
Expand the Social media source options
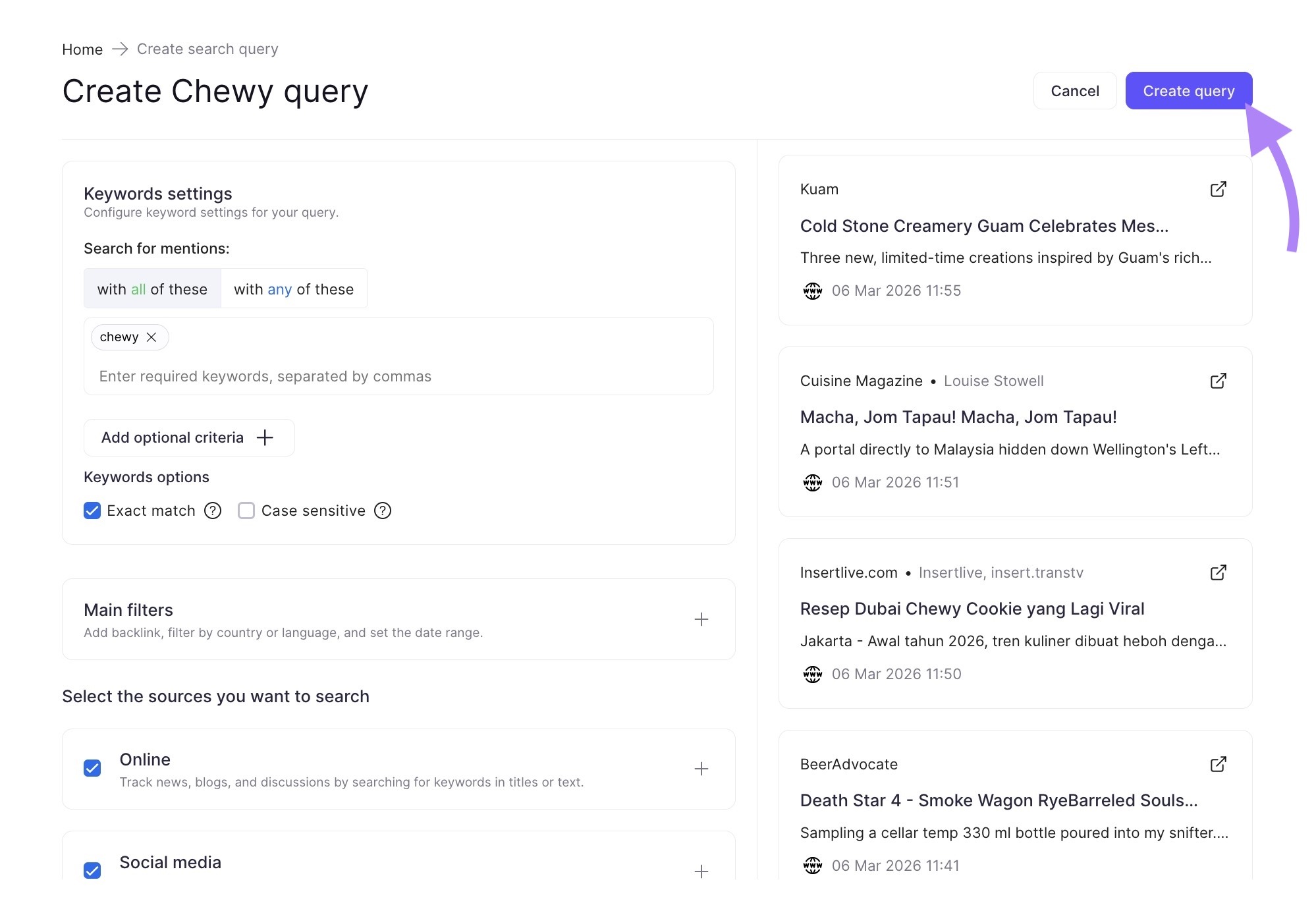click(701, 871)
